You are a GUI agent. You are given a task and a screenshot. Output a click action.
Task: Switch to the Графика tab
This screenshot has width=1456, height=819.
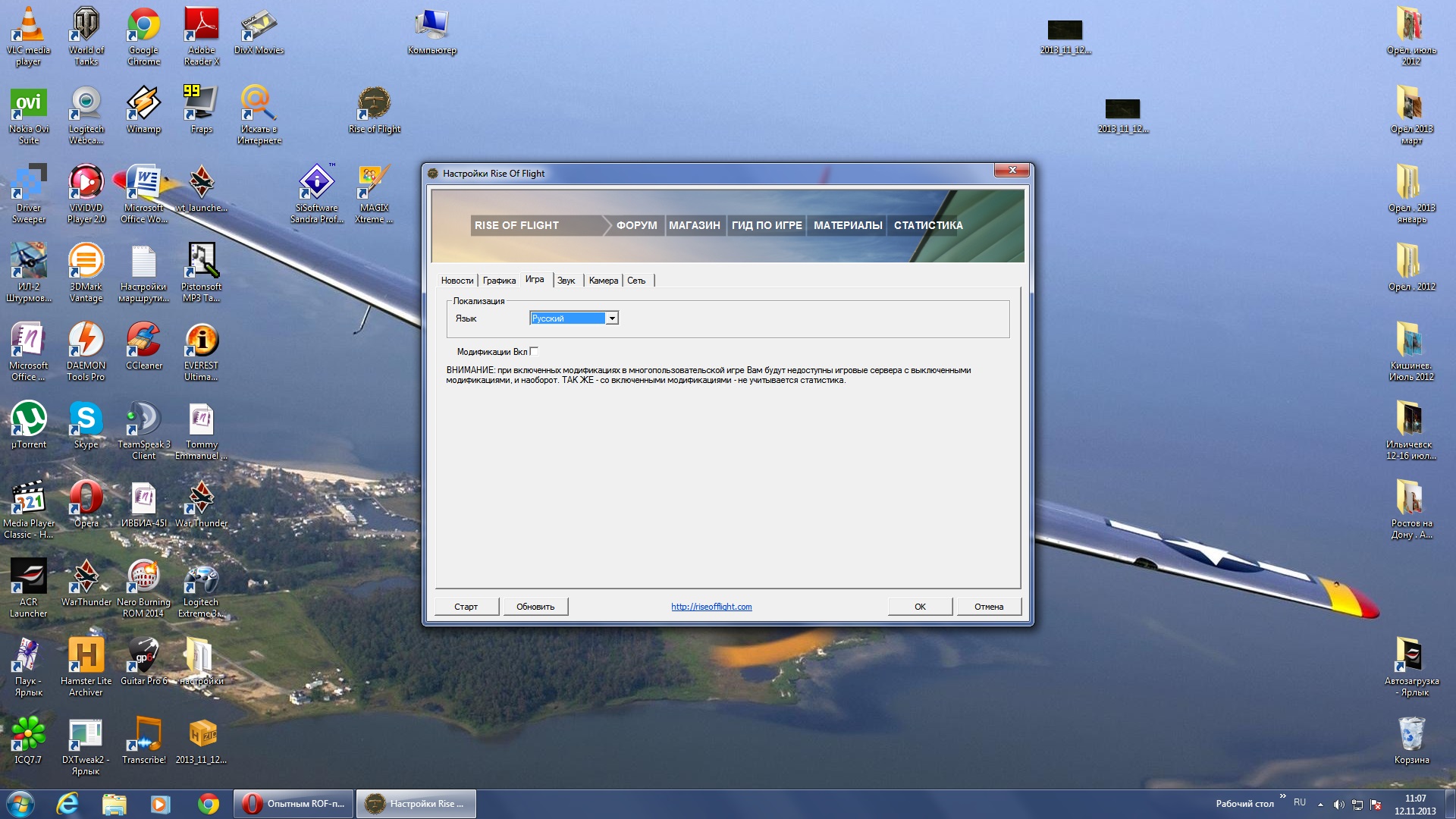499,281
